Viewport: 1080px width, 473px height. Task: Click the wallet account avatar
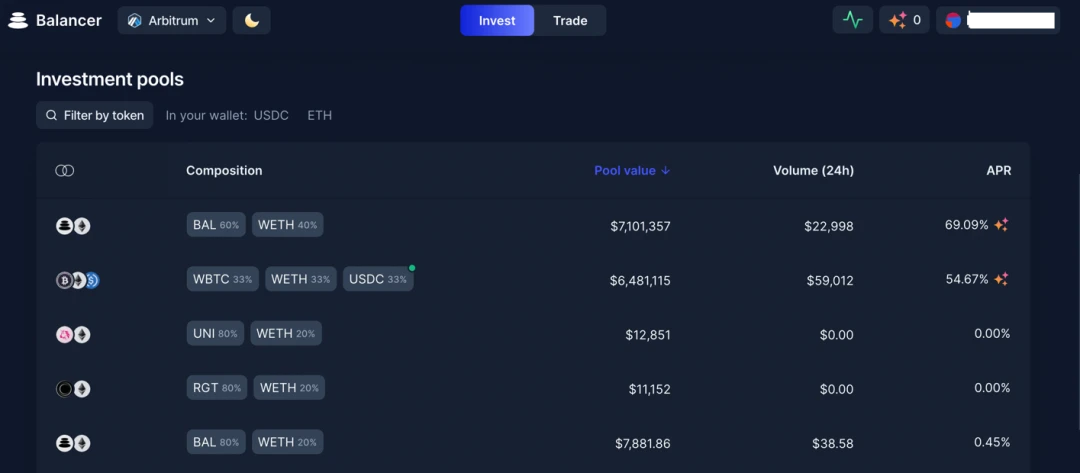click(x=953, y=21)
